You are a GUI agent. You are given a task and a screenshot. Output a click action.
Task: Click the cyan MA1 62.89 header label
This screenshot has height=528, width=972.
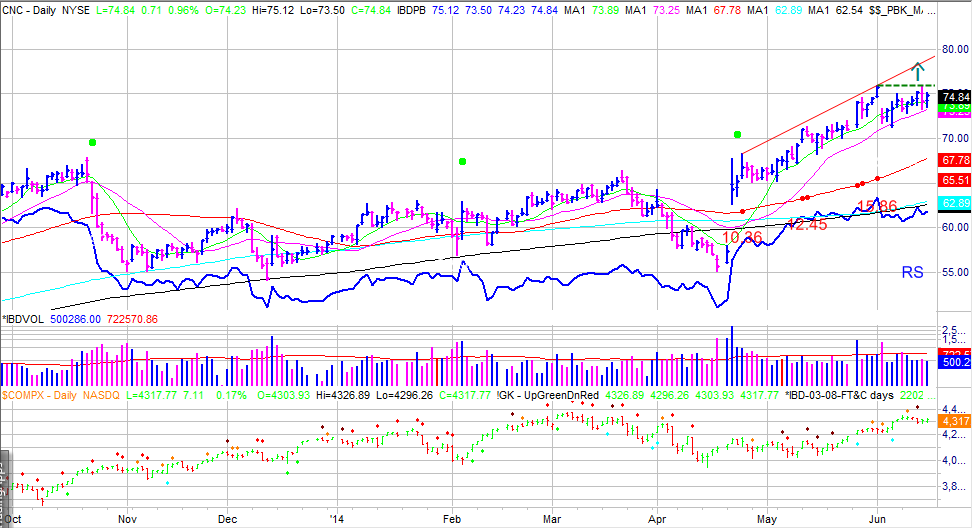click(775, 11)
